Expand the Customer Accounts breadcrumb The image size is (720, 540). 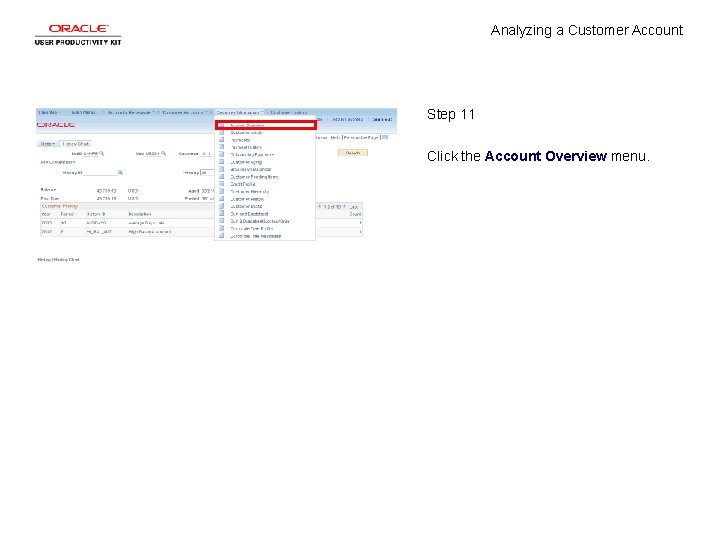point(185,112)
